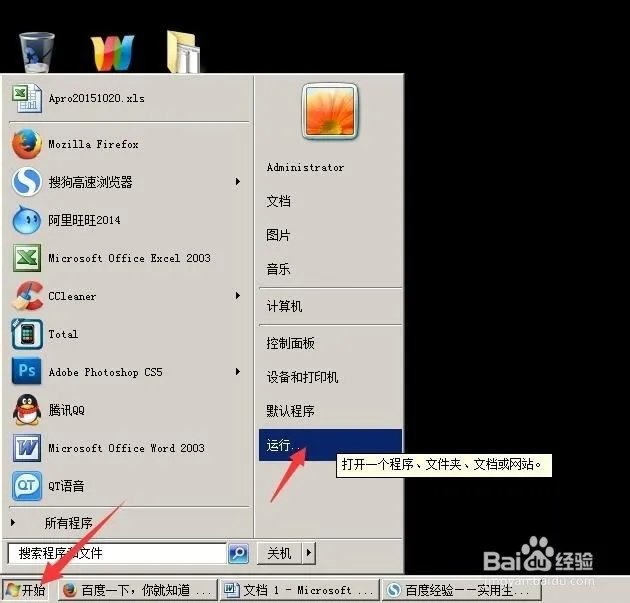Open 图片 in the right pane
The image size is (630, 603).
(278, 235)
